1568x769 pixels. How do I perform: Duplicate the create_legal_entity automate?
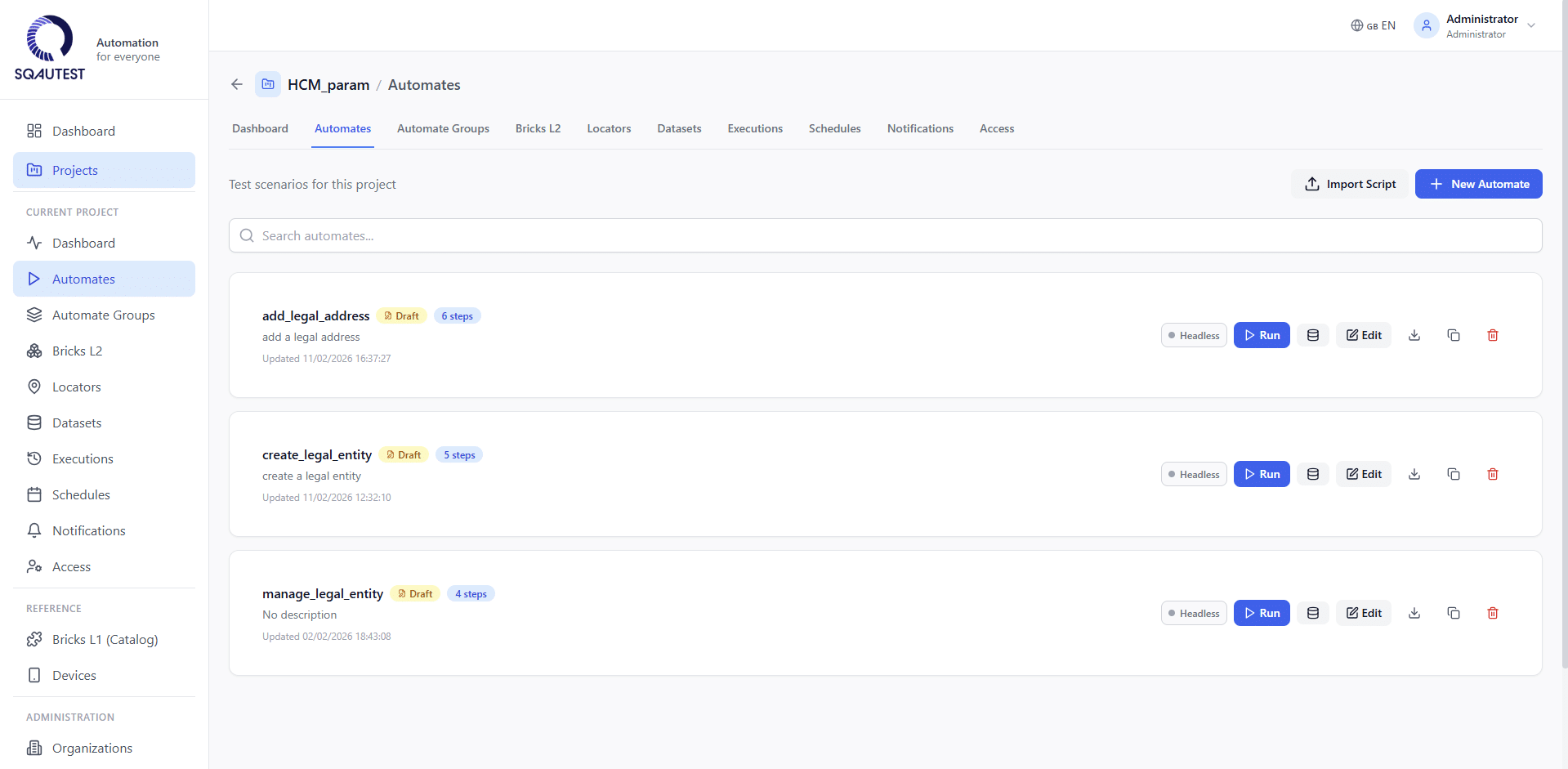[1453, 474]
